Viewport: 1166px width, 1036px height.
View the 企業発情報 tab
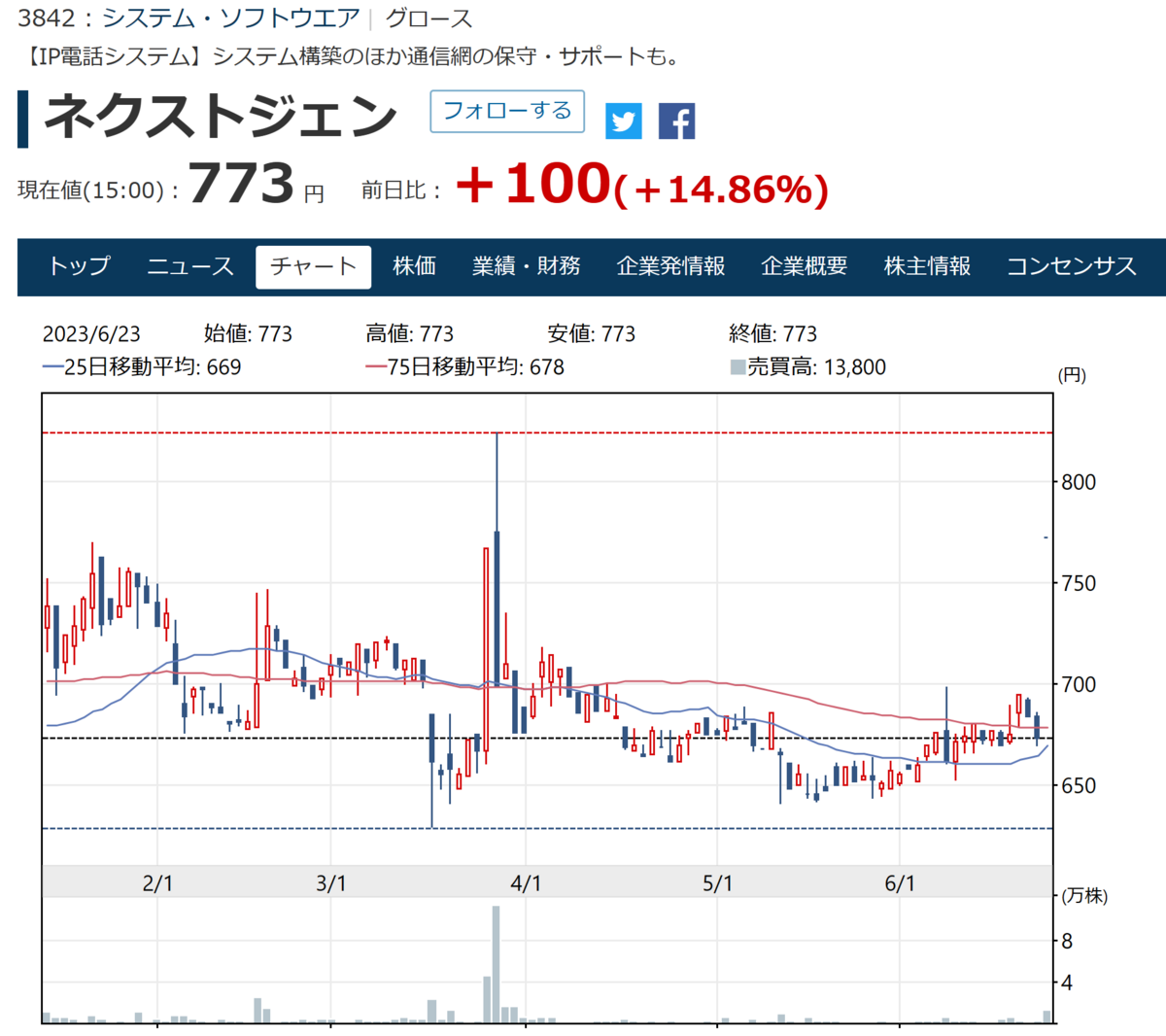click(670, 266)
